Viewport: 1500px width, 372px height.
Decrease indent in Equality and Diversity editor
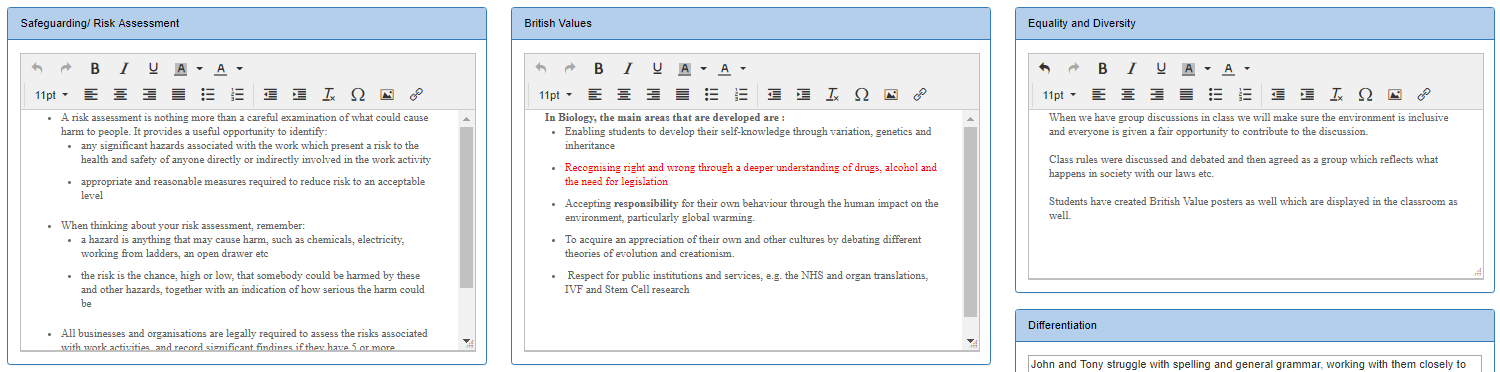(1278, 95)
